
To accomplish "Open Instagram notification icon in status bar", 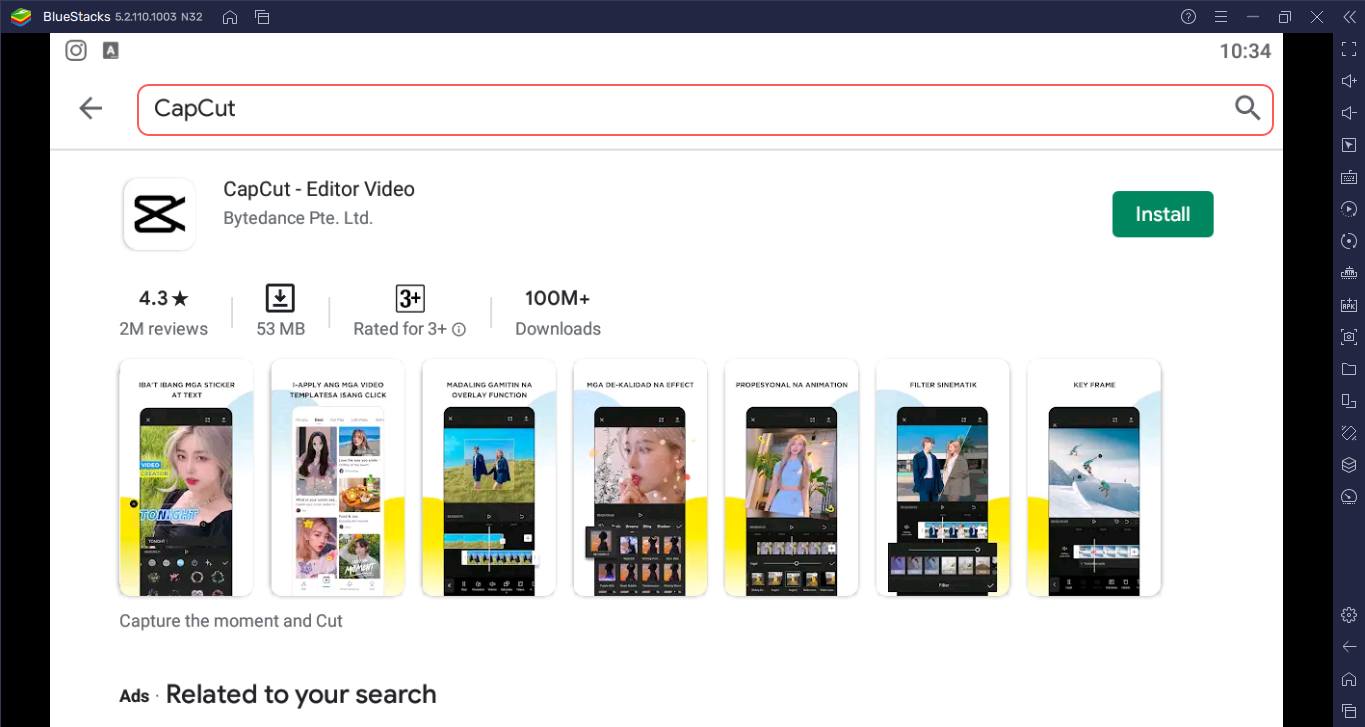I will [x=76, y=50].
